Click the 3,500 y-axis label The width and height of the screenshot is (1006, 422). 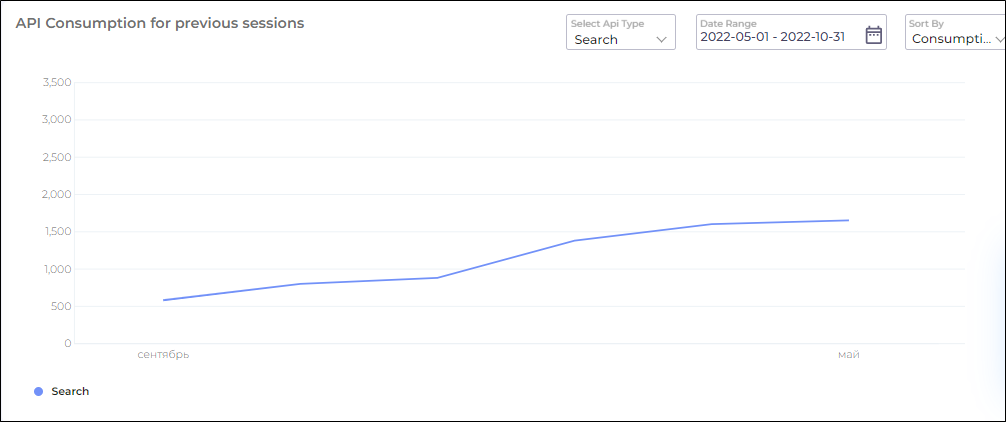[57, 82]
